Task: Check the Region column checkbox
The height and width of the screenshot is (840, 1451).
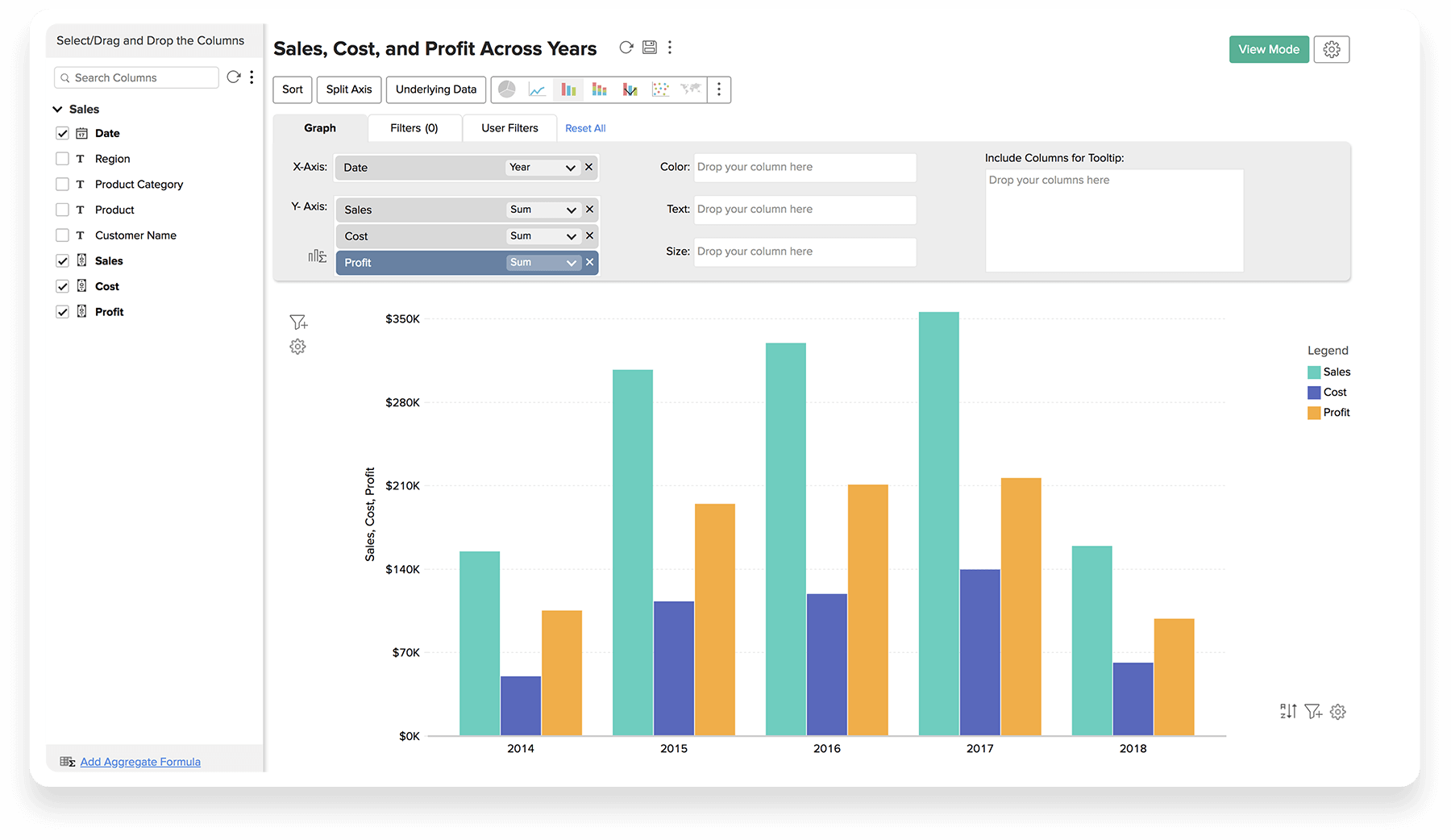Action: click(x=62, y=159)
